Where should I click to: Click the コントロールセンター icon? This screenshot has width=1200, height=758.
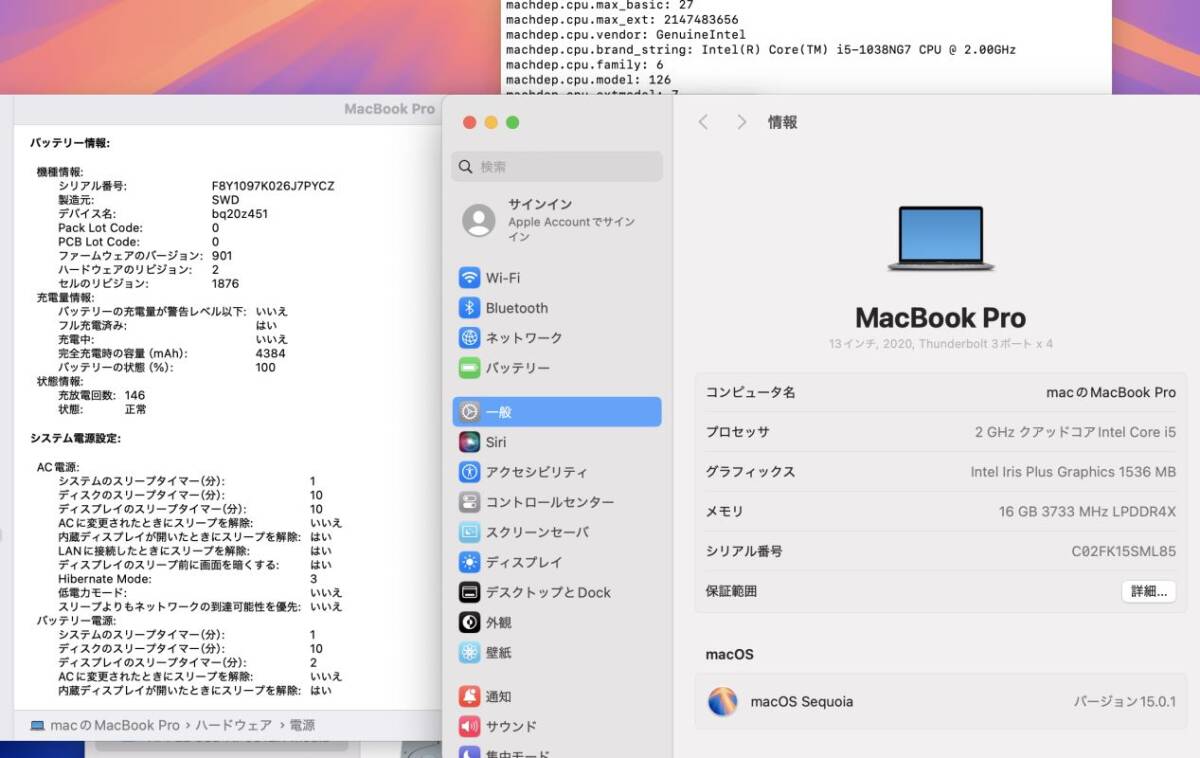click(469, 502)
